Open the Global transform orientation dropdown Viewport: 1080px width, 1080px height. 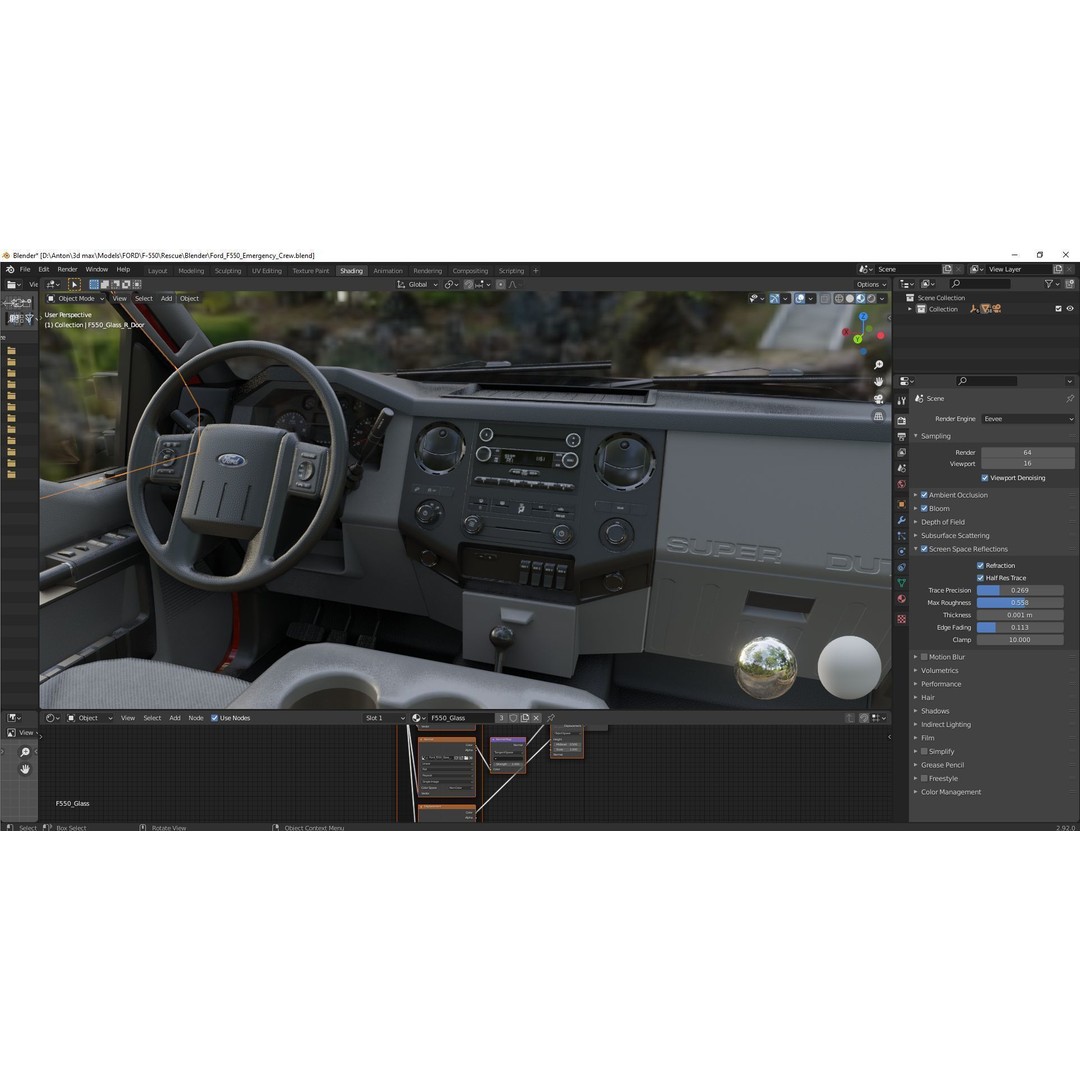coord(417,284)
